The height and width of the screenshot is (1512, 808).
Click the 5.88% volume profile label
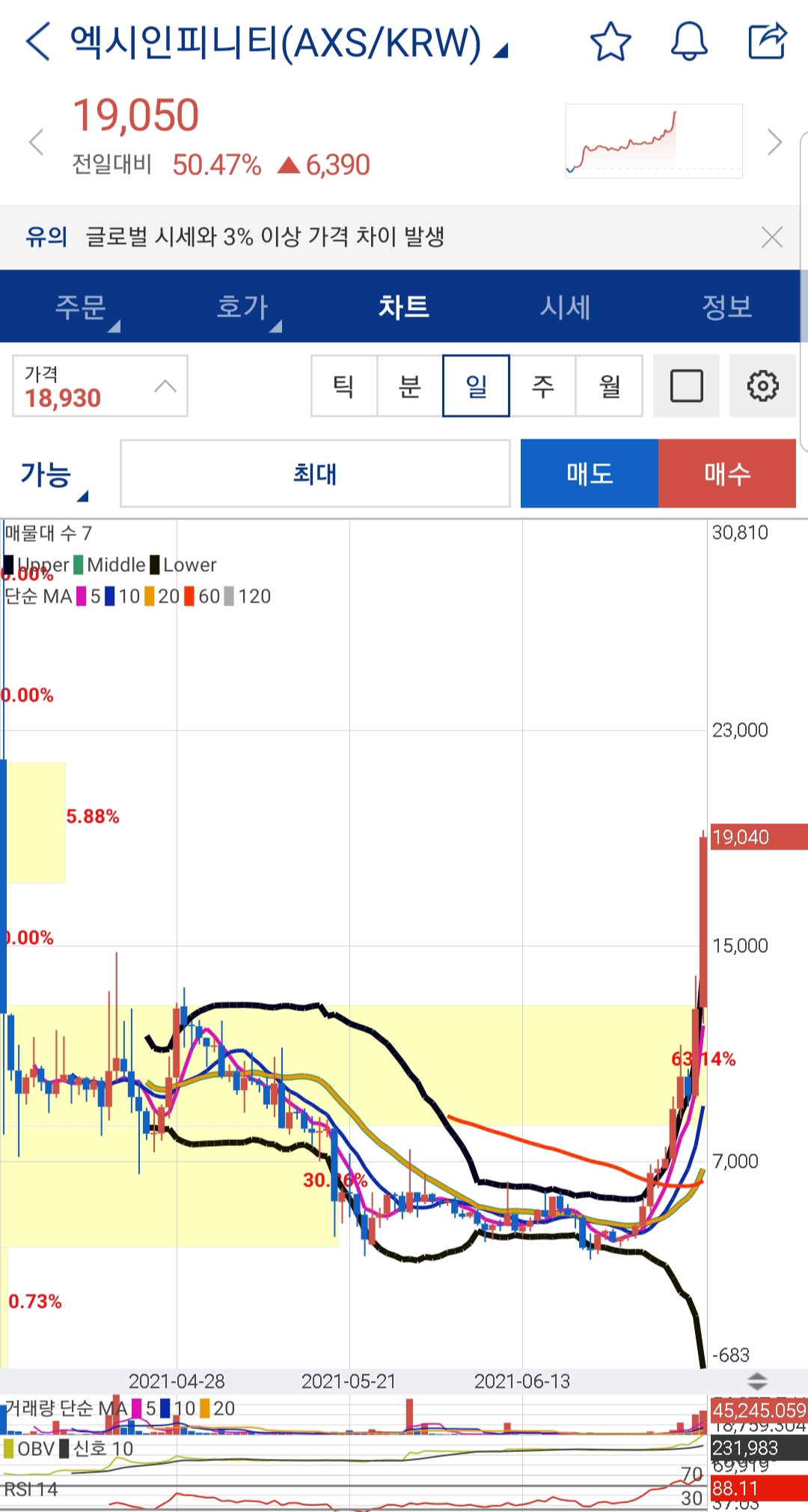pos(93,816)
